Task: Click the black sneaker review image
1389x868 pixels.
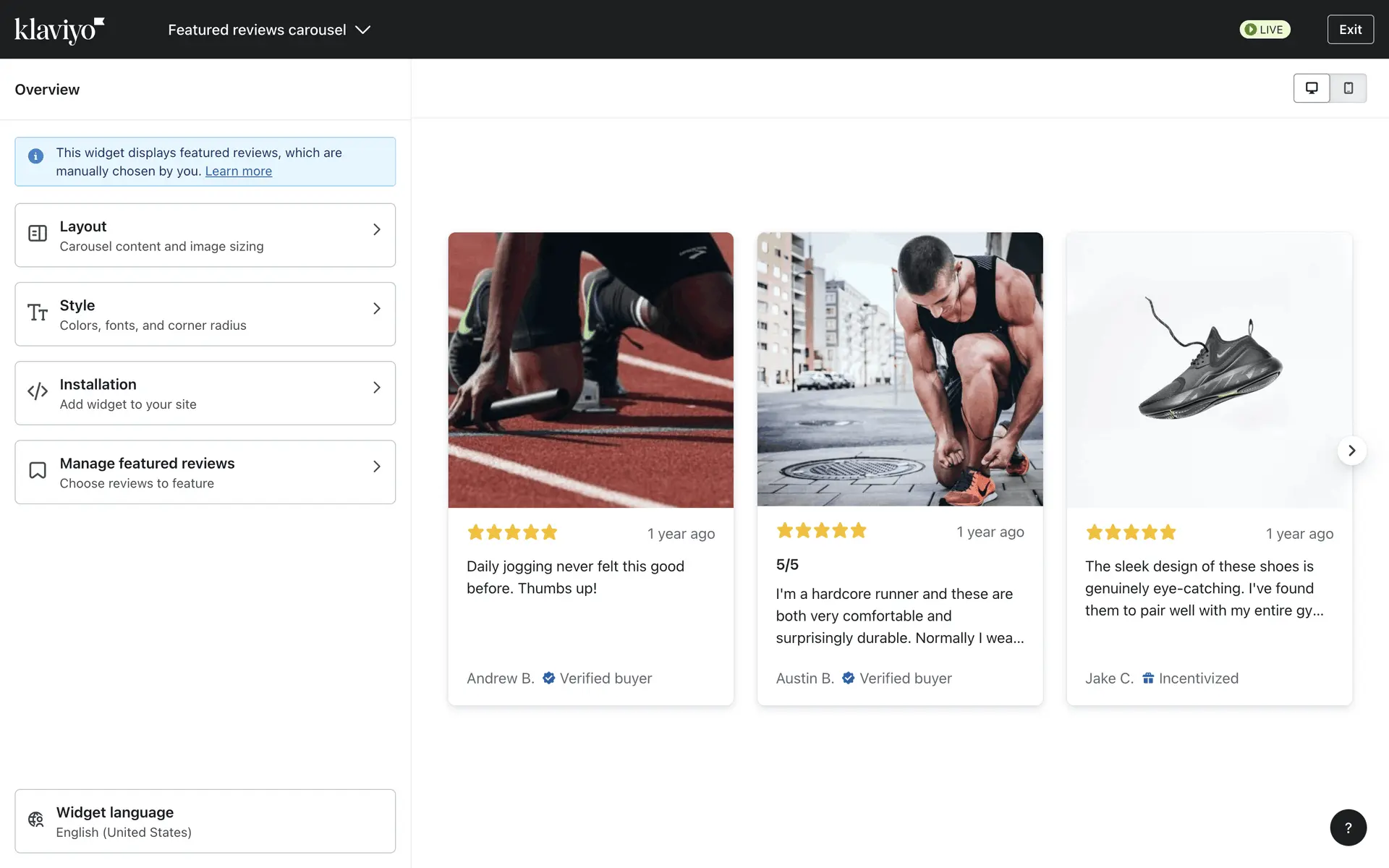Action: point(1209,370)
